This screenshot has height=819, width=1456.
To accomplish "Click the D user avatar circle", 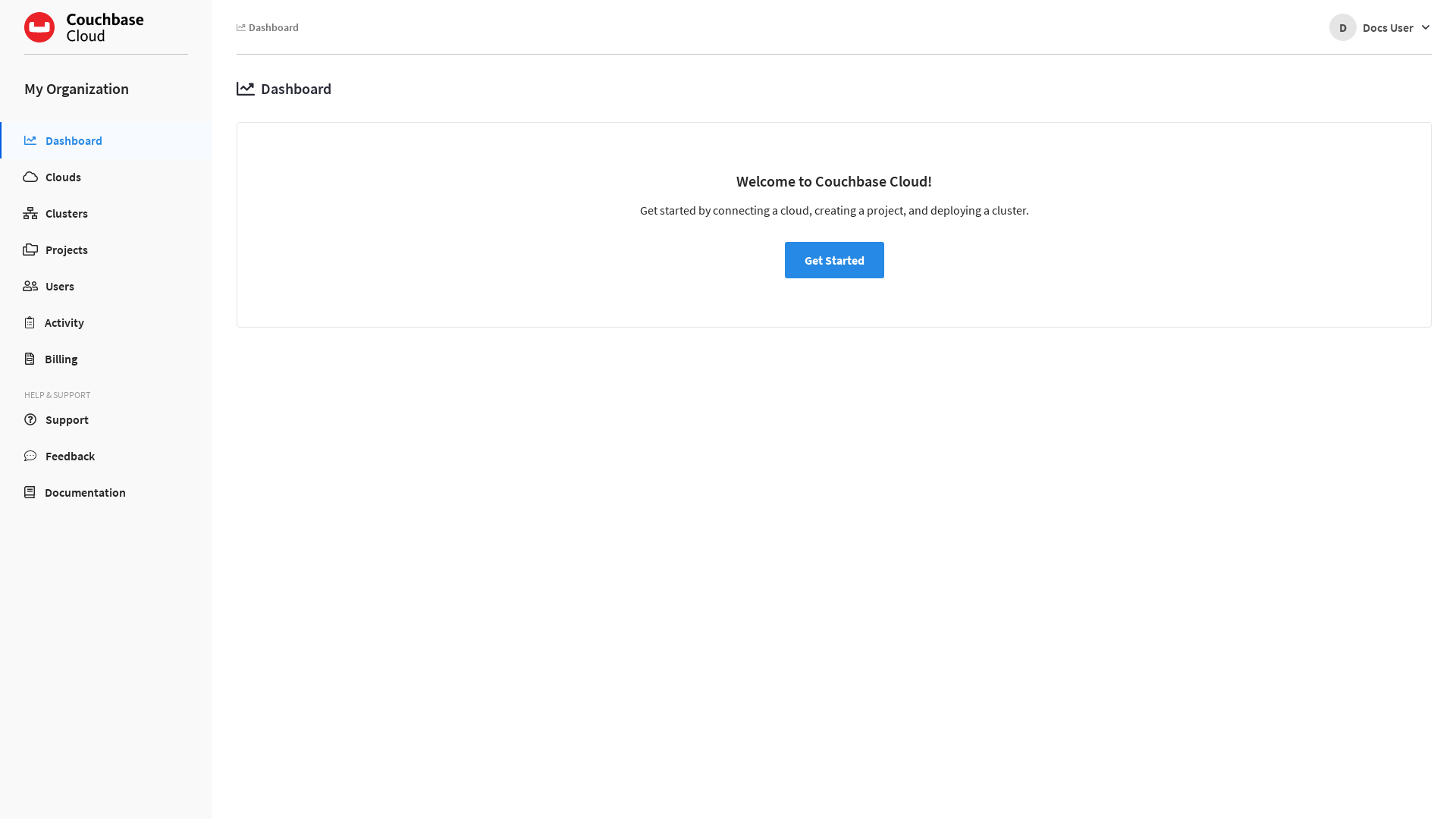I will click(x=1342, y=27).
